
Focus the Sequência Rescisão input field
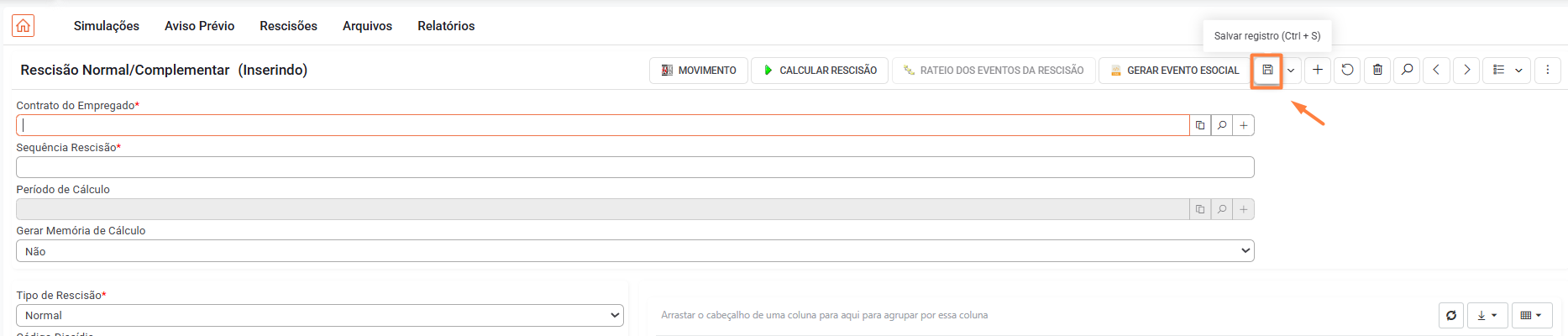[635, 167]
